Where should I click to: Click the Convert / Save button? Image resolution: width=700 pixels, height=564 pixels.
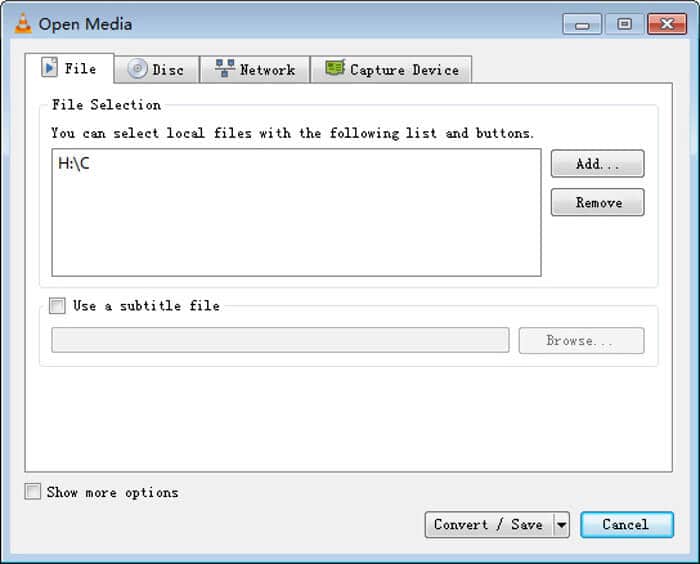point(488,525)
